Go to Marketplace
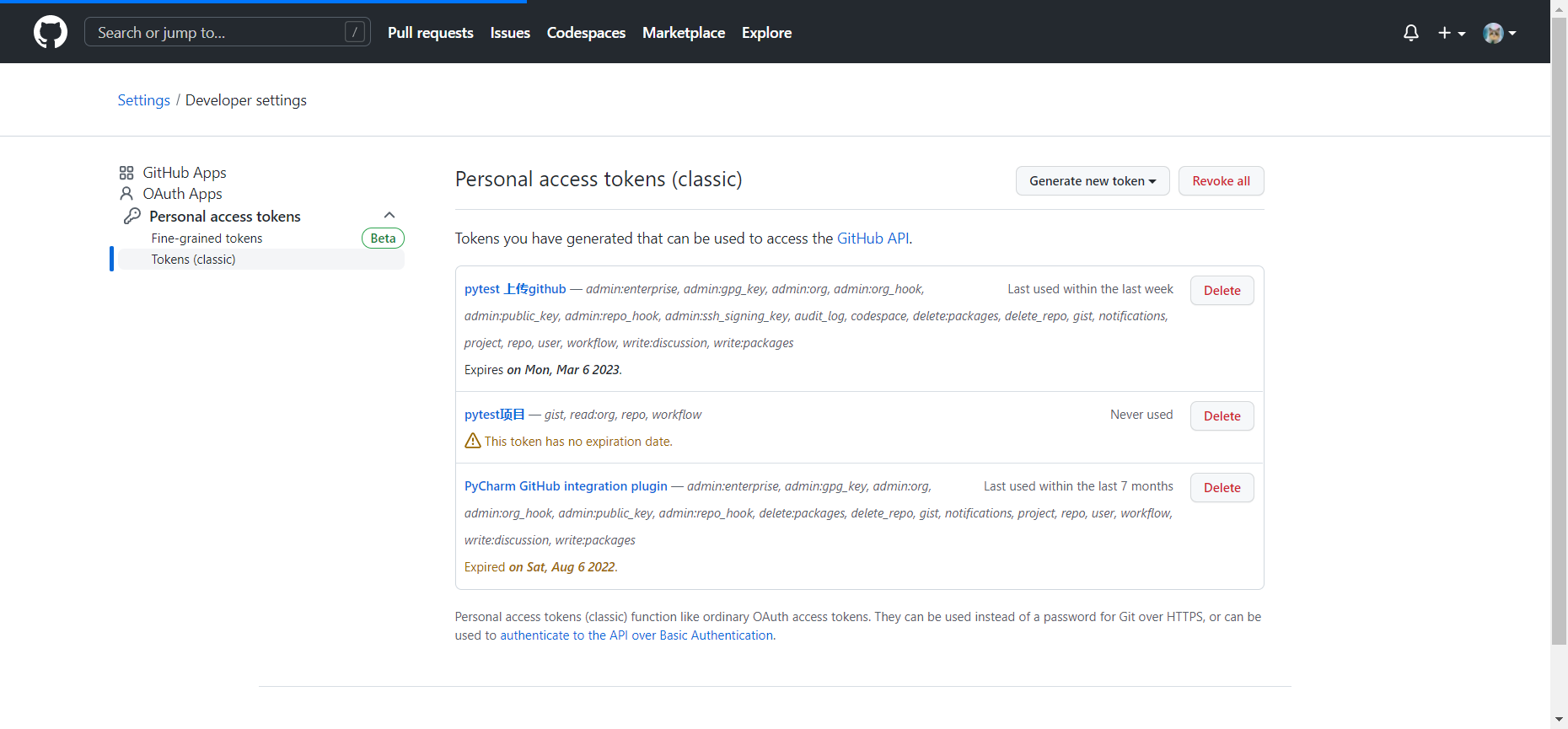This screenshot has height=729, width=1568. click(684, 33)
